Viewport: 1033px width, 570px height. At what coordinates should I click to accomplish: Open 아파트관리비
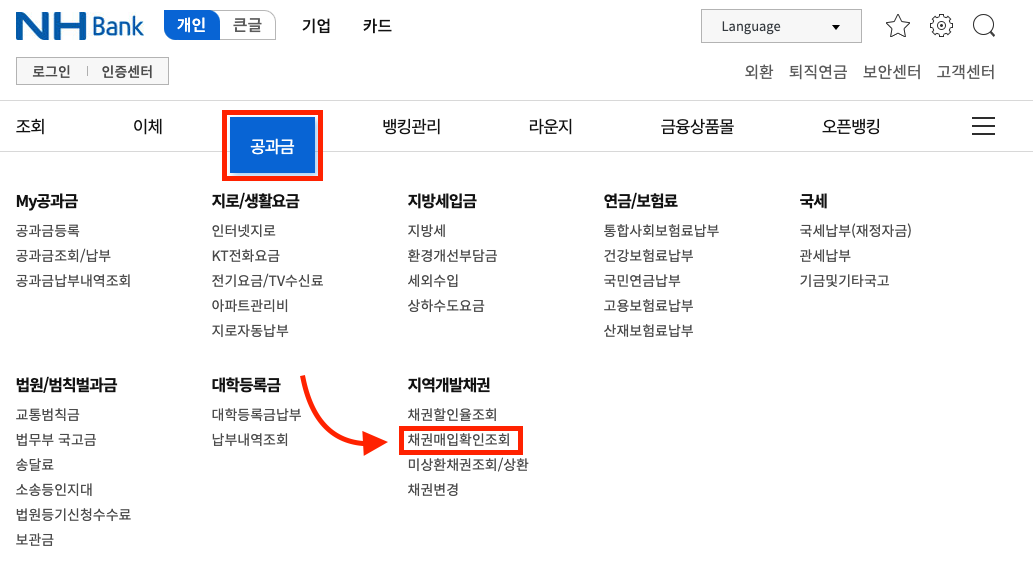tap(250, 306)
